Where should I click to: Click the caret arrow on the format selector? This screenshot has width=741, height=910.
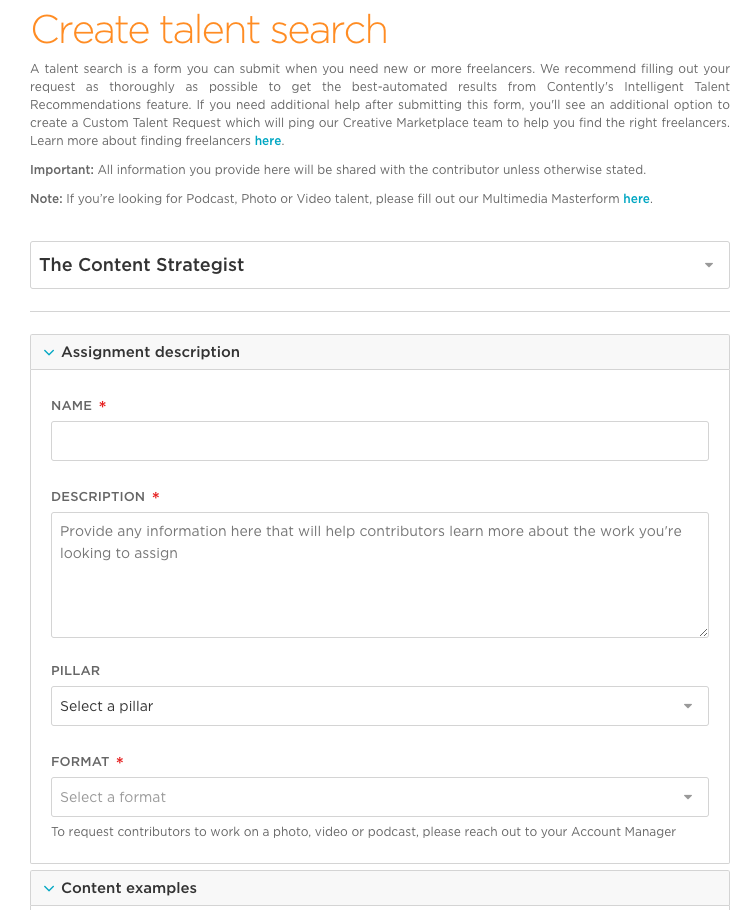(x=688, y=797)
